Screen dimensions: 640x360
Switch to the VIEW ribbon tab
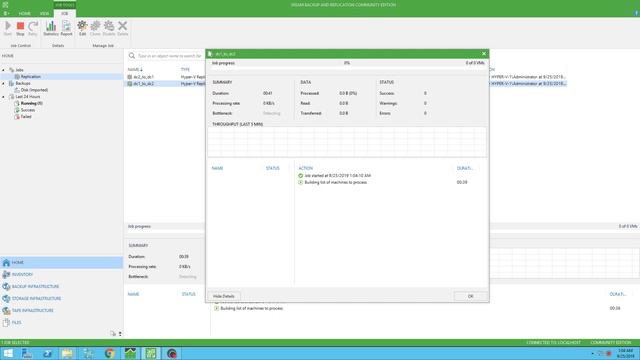point(44,13)
